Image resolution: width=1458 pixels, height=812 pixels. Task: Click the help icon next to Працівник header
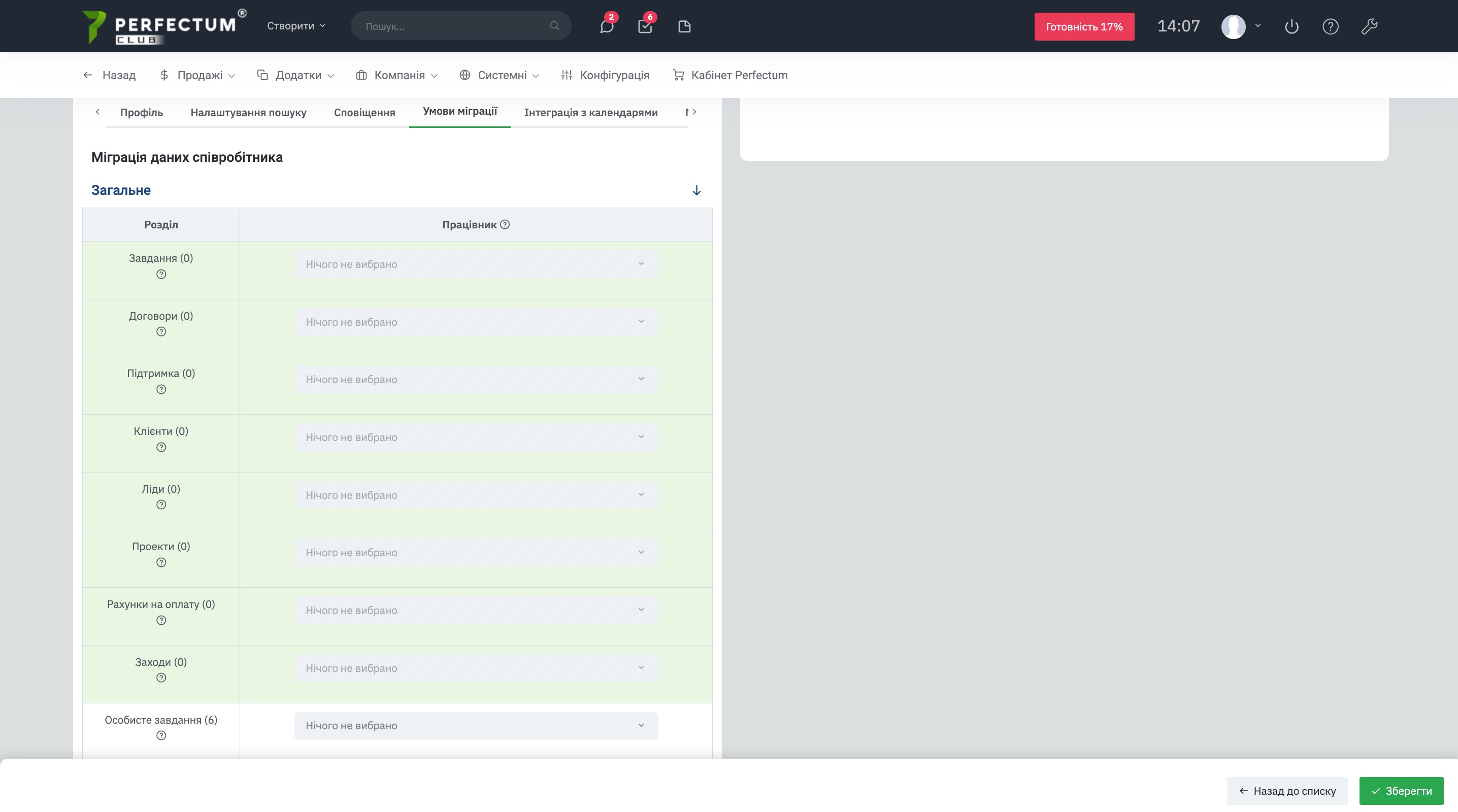pyautogui.click(x=505, y=225)
